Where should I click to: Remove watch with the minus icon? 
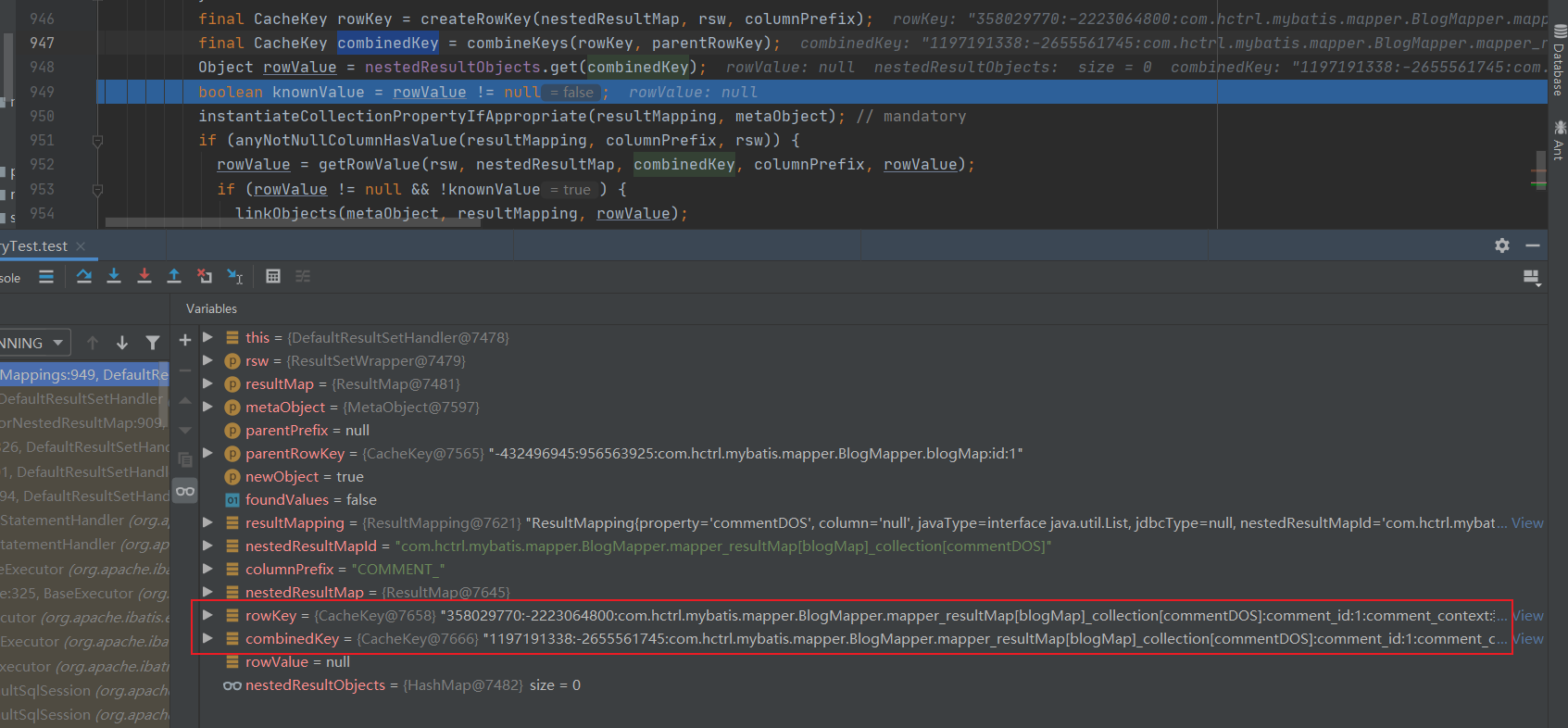tap(185, 370)
